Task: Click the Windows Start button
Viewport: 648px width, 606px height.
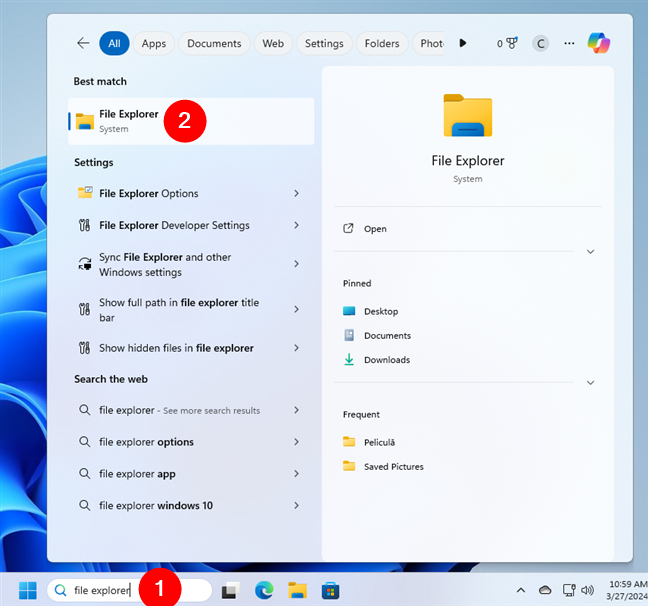Action: click(28, 590)
